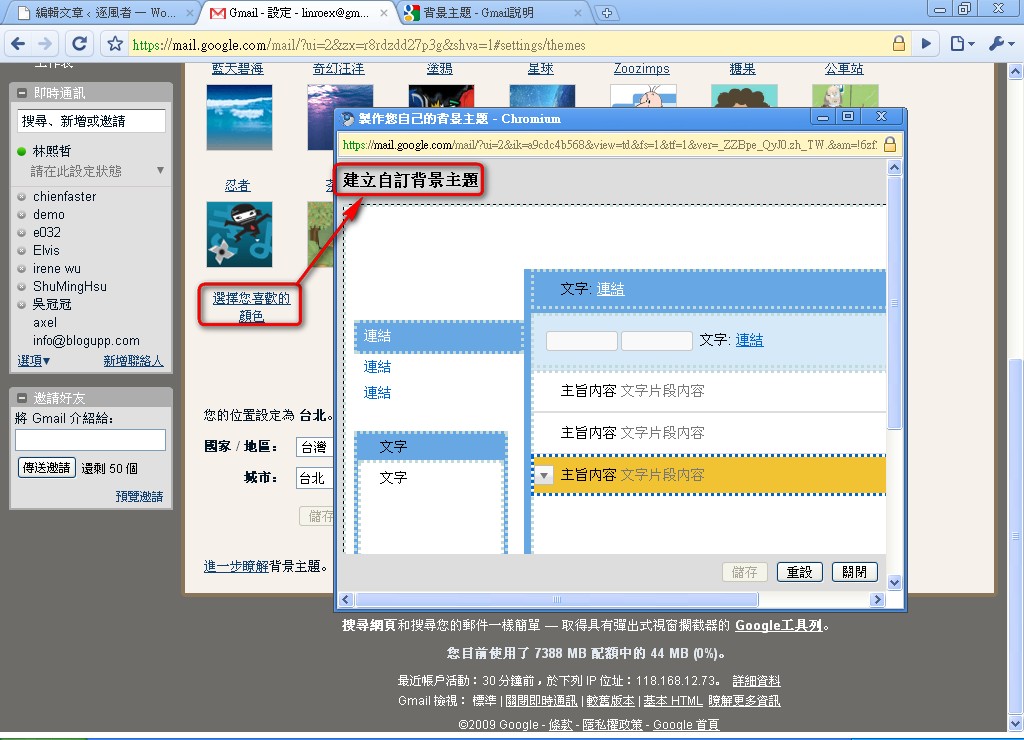
Task: Click the 關閉即時通訊 link
Action: (541, 701)
